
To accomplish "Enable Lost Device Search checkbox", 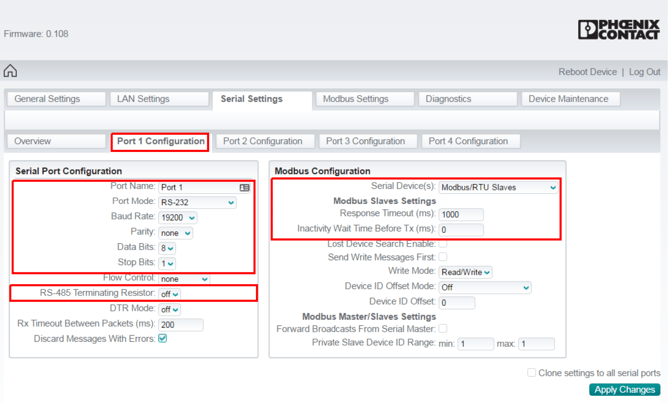I will (x=443, y=243).
